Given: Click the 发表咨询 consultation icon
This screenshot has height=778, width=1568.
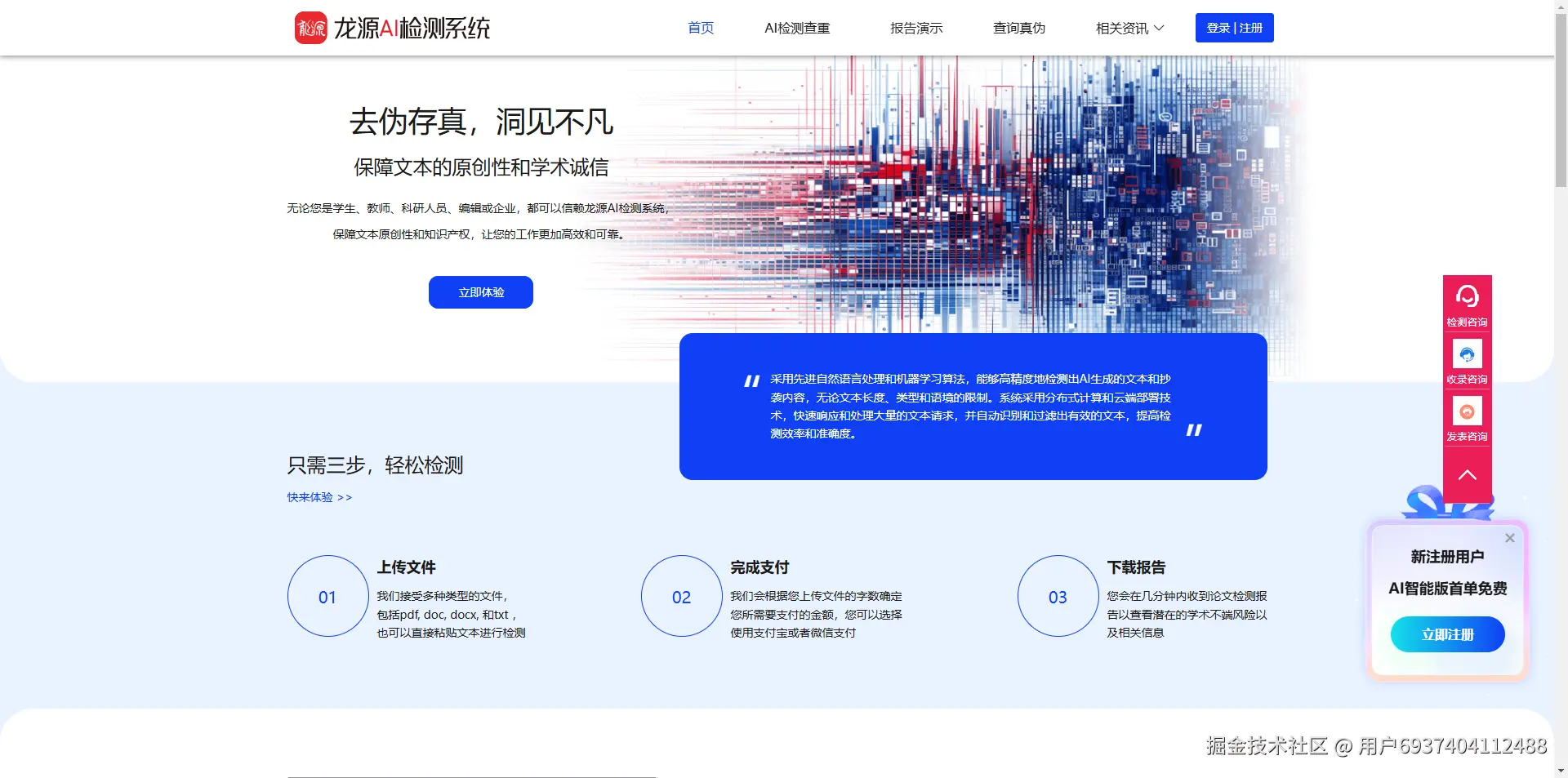Looking at the screenshot, I should [x=1467, y=411].
